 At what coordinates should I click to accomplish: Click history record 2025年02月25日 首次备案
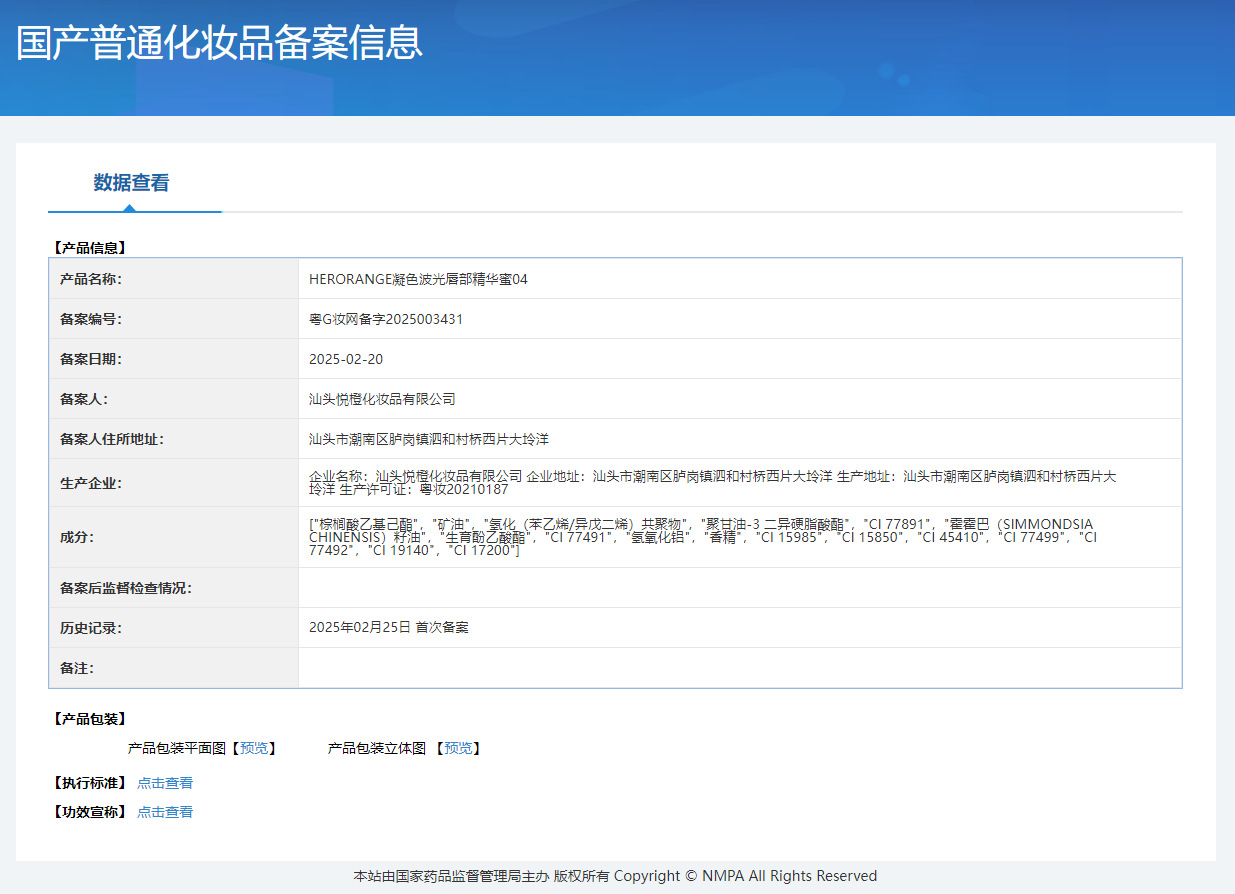(x=389, y=628)
